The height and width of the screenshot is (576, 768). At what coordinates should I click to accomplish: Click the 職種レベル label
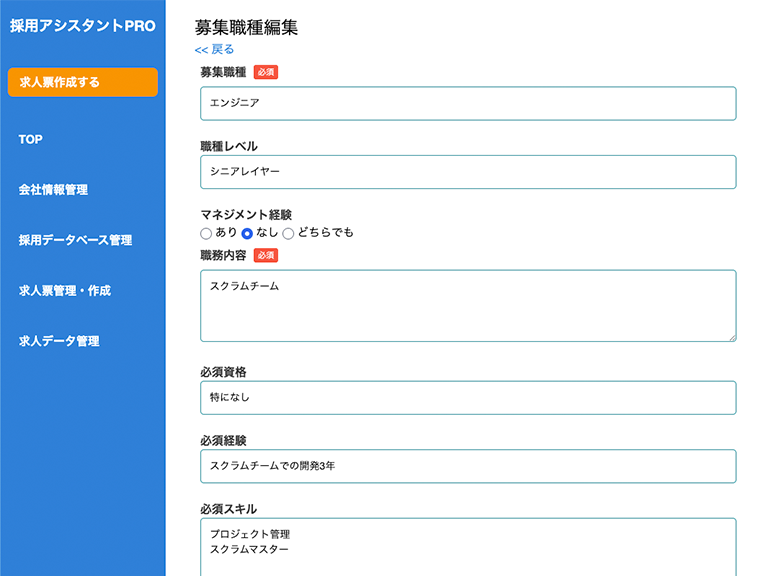(229, 146)
